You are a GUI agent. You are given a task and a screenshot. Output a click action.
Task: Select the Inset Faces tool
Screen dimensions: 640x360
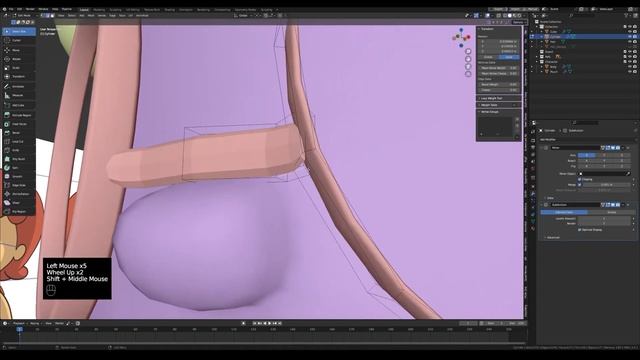click(x=19, y=124)
